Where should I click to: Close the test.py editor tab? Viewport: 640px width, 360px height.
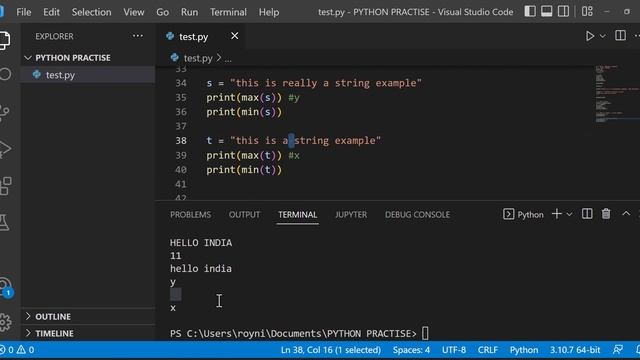click(x=235, y=36)
